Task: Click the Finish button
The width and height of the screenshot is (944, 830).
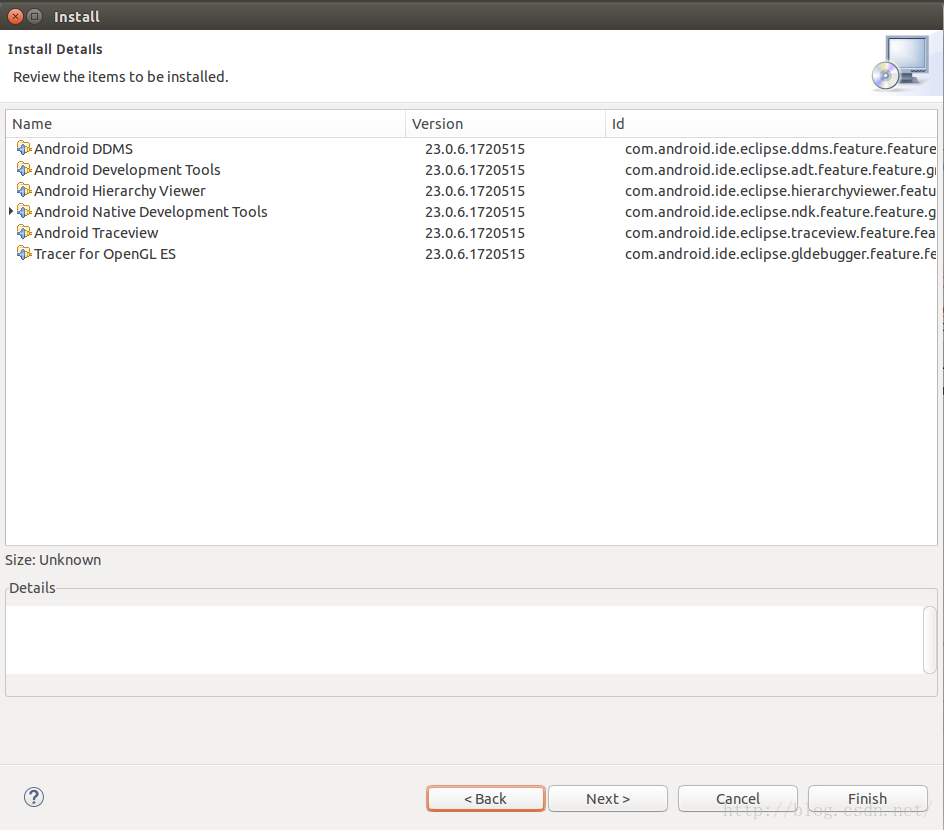Action: tap(868, 799)
